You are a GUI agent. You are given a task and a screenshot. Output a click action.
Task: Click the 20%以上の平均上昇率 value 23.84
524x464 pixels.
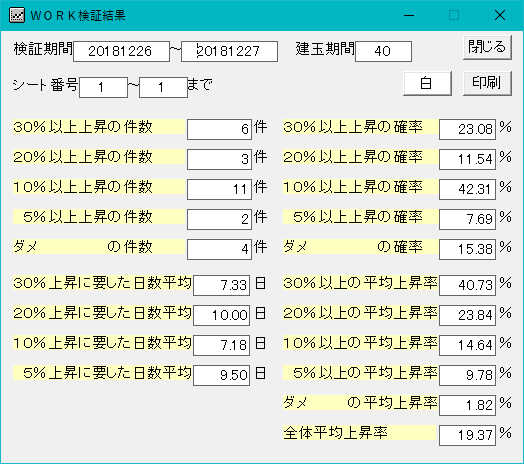tap(467, 316)
